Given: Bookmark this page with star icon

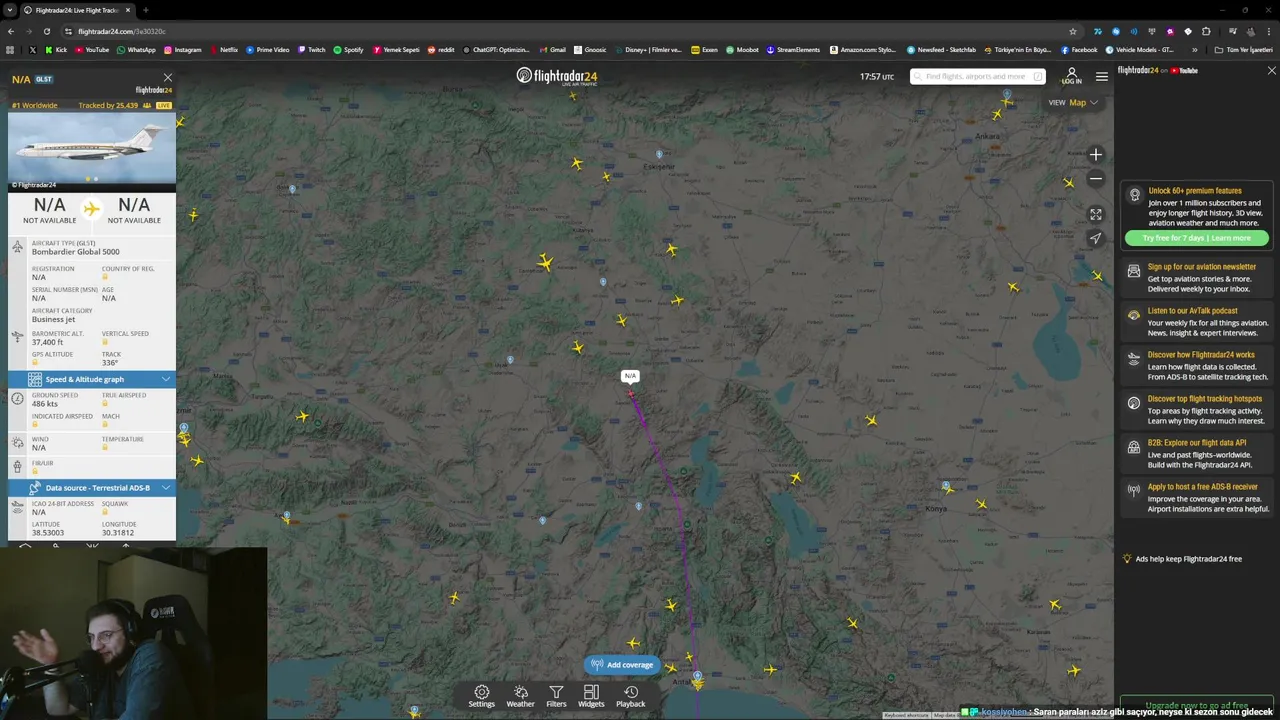Looking at the screenshot, I should [x=1073, y=31].
